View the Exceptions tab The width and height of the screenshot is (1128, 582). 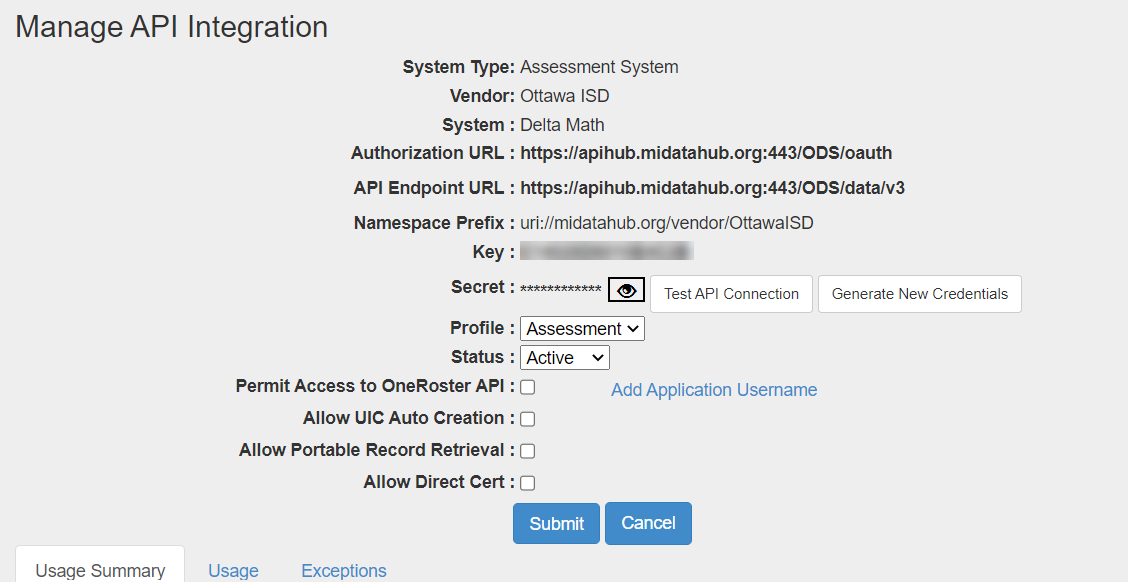[344, 570]
